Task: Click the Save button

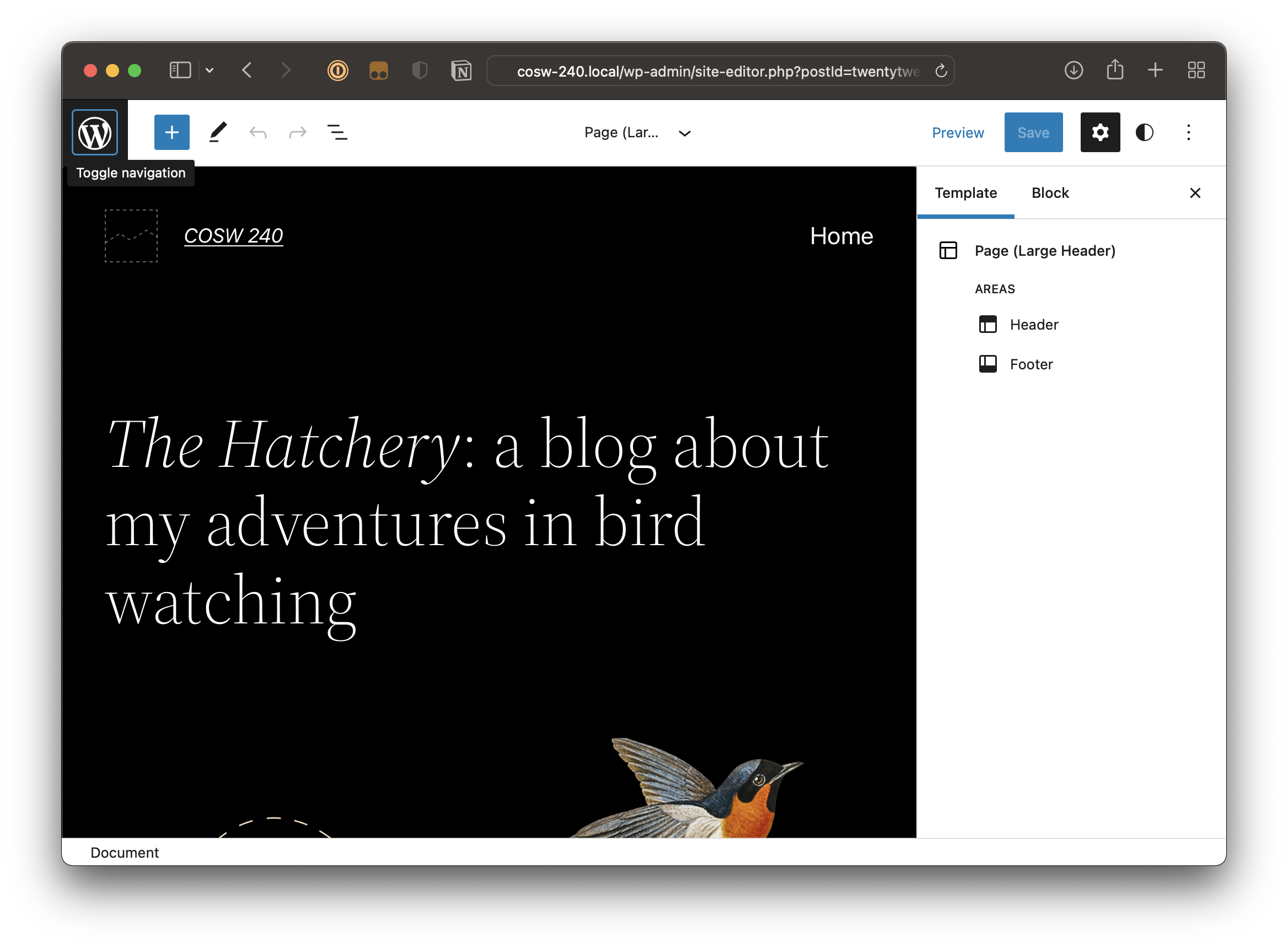Action: pos(1033,132)
